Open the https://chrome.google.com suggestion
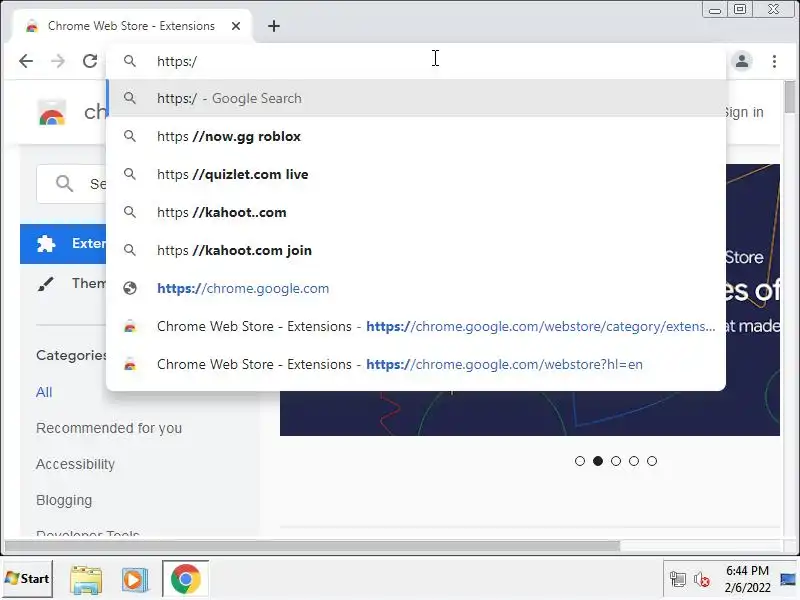 click(416, 288)
